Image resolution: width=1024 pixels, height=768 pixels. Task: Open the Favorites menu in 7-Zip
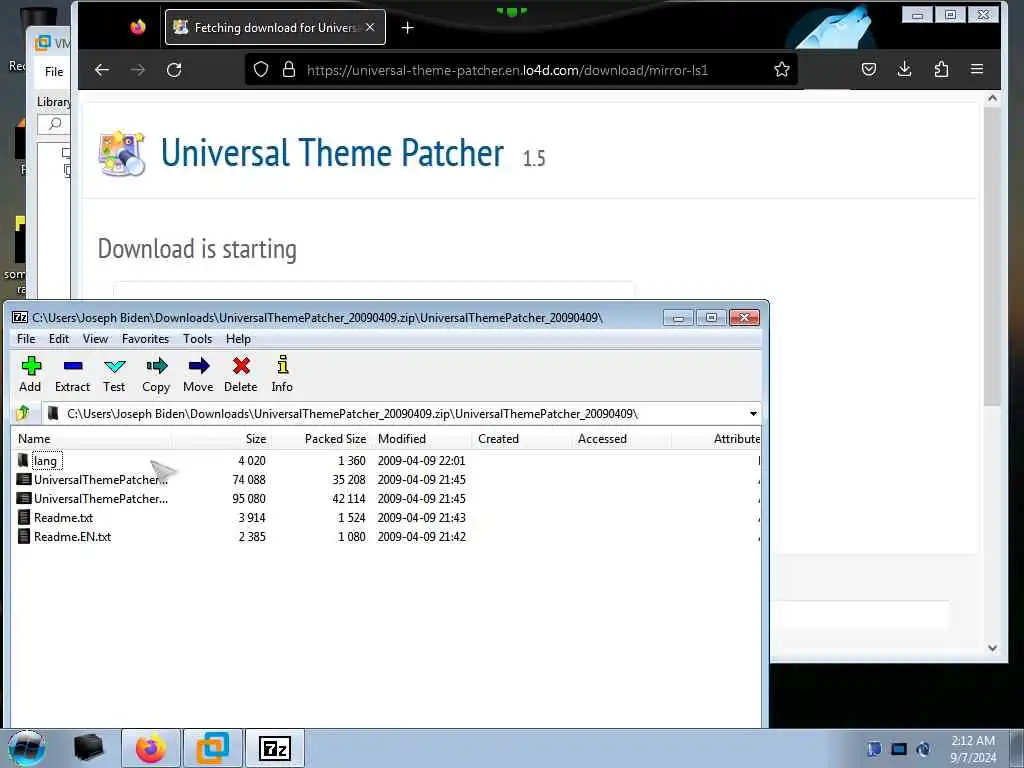pos(146,339)
